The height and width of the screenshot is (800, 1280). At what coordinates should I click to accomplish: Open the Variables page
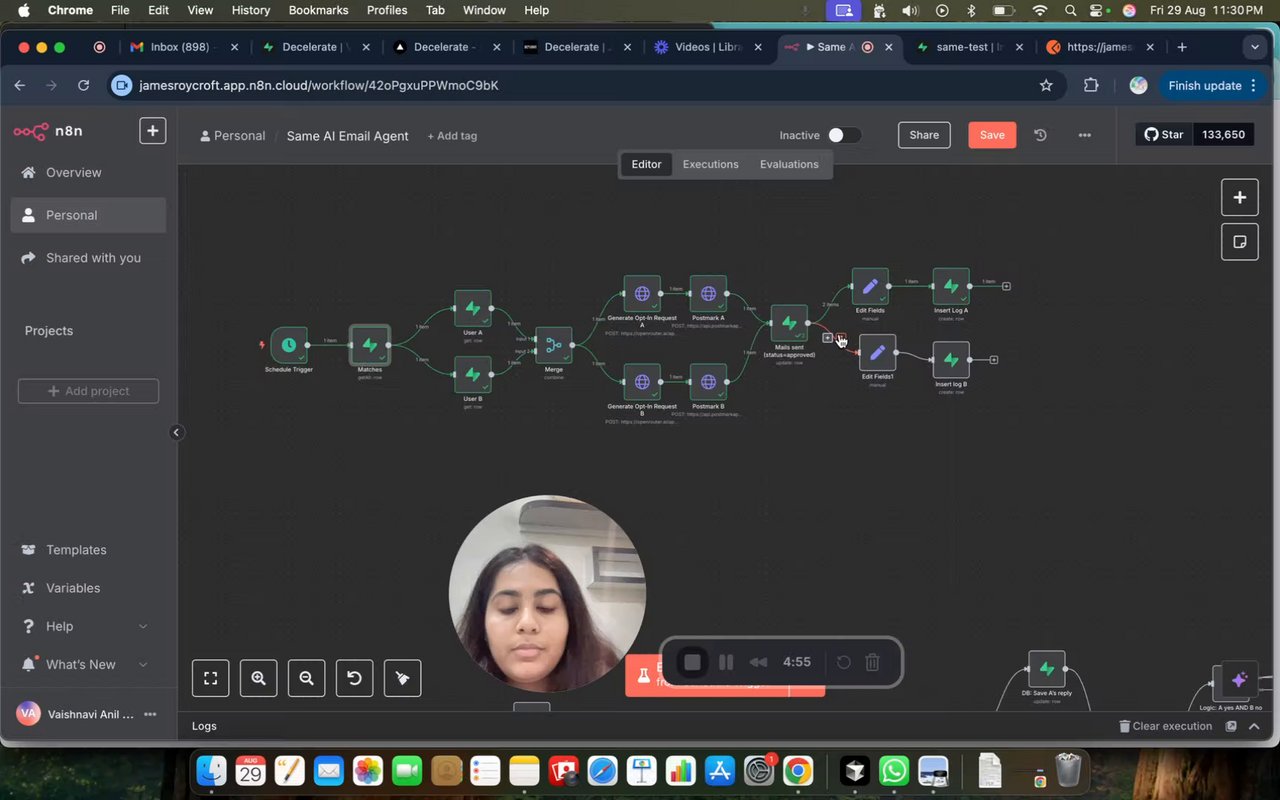click(88, 588)
